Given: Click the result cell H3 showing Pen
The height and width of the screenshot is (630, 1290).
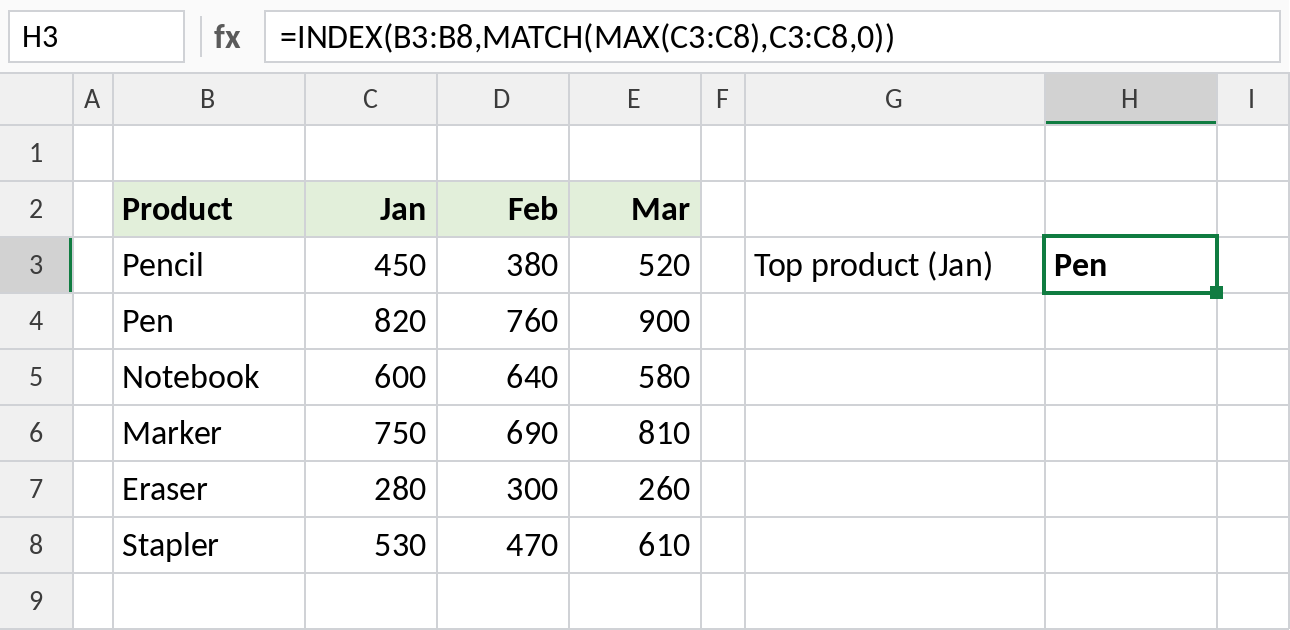Looking at the screenshot, I should point(1130,265).
